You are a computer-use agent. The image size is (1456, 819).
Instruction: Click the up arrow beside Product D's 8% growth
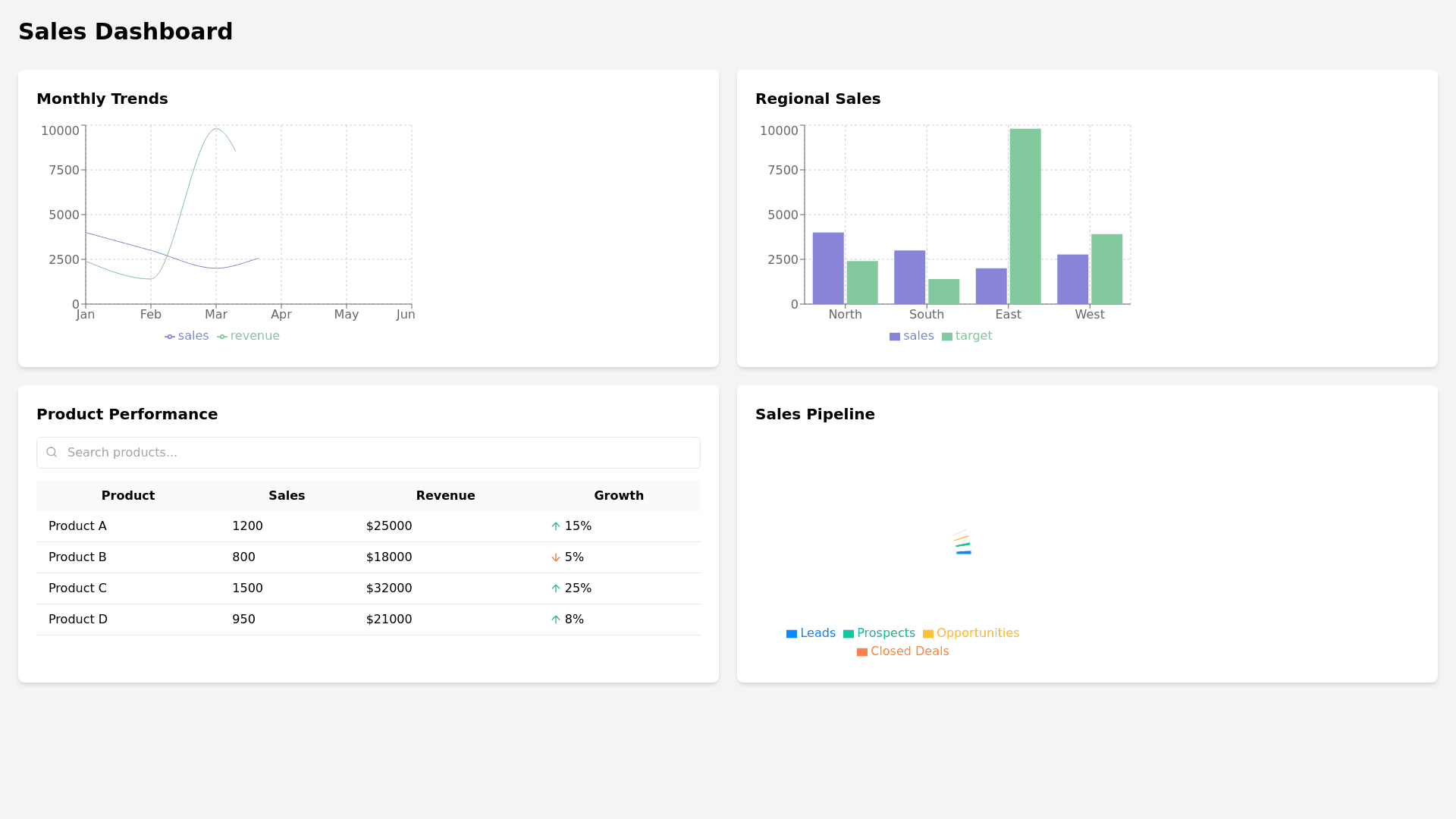[555, 619]
